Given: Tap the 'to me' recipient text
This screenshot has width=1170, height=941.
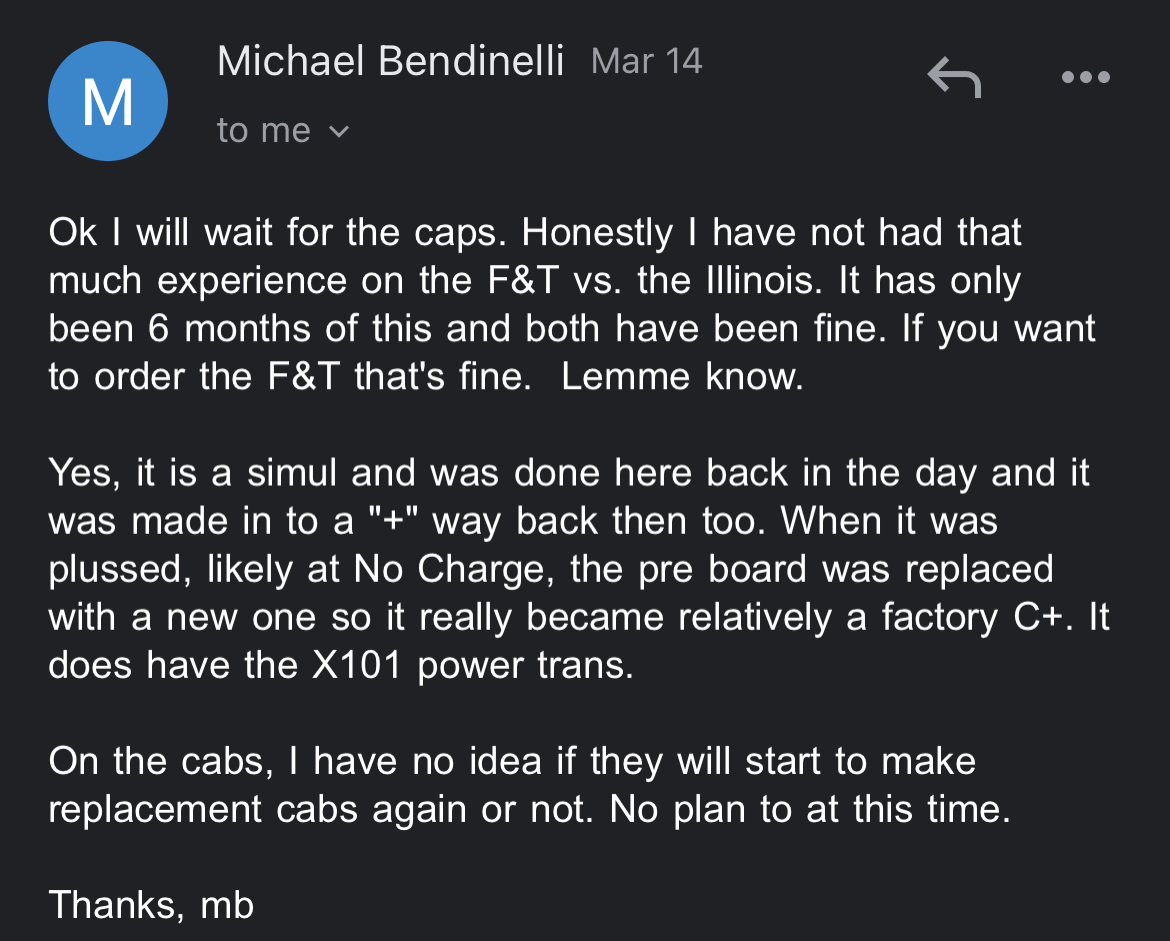Looking at the screenshot, I should coord(263,131).
